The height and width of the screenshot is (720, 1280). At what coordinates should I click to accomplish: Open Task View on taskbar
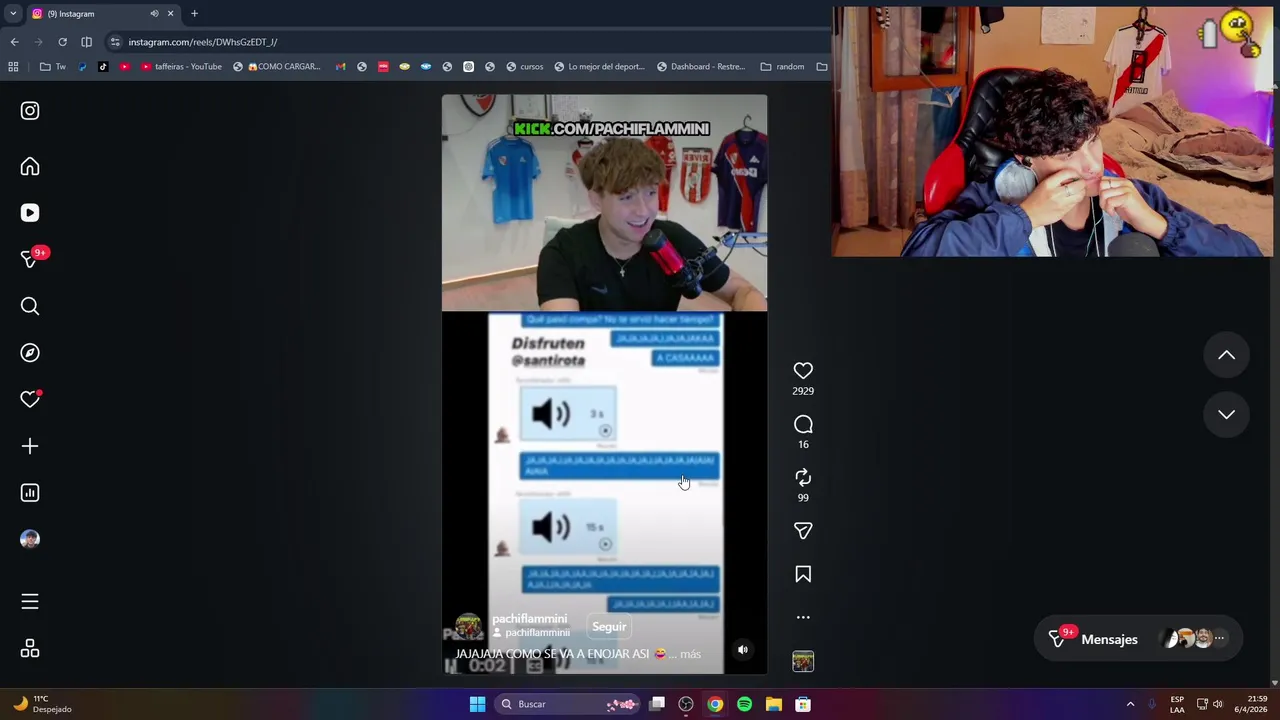click(x=657, y=704)
